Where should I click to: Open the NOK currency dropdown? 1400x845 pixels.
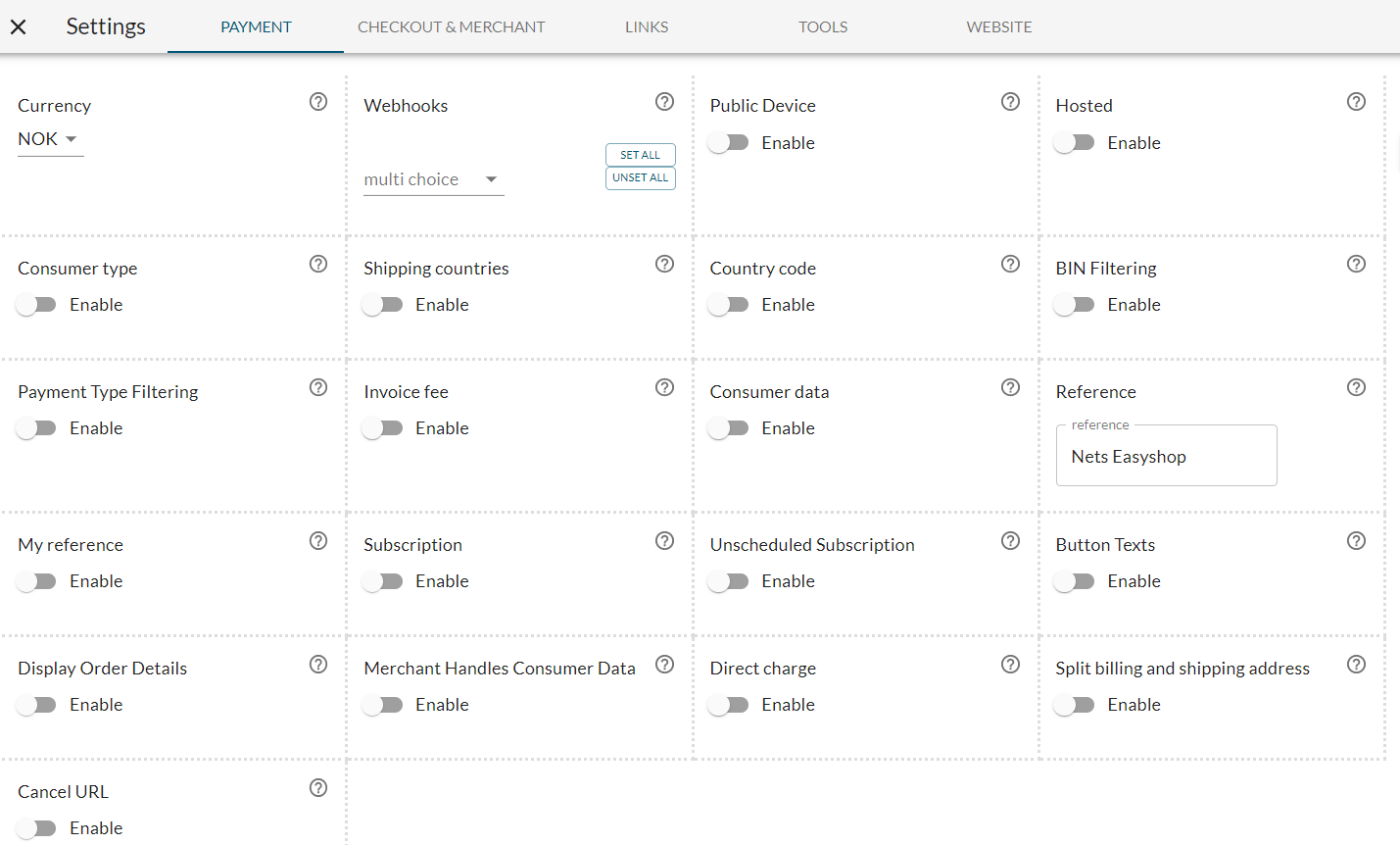coord(50,139)
